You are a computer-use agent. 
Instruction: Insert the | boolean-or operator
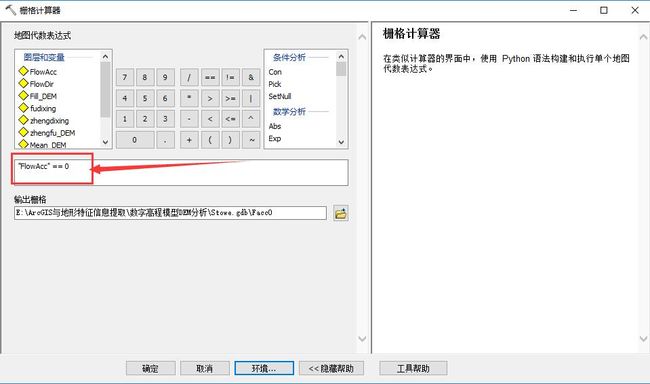click(251, 98)
